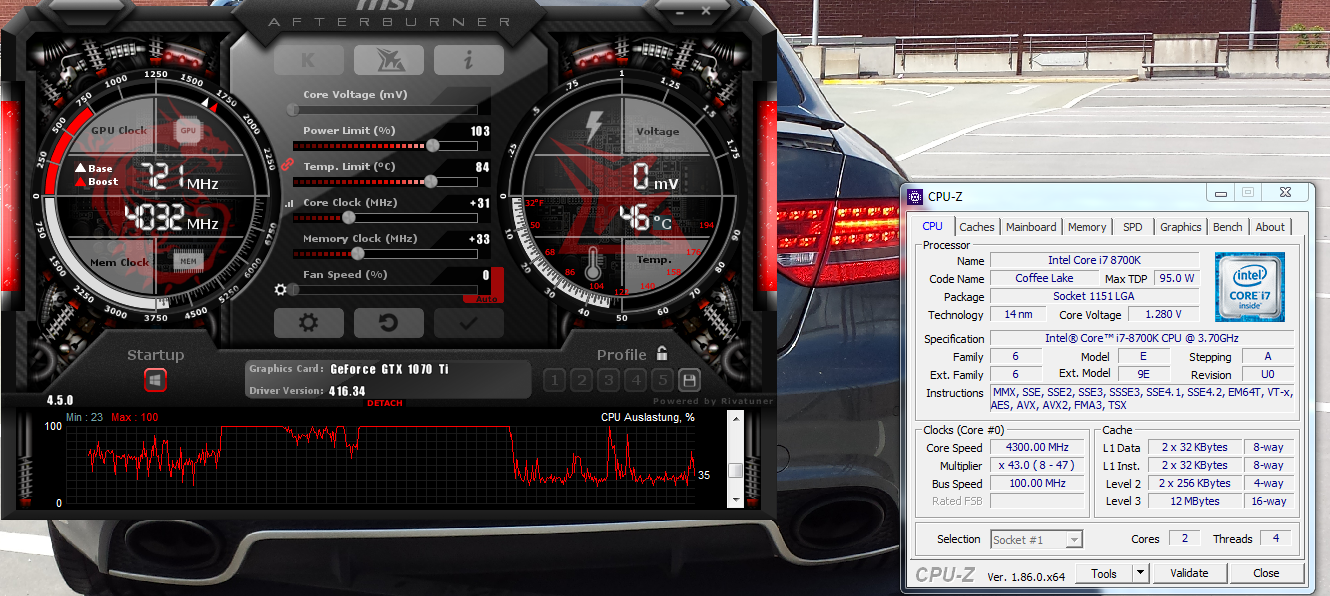
Task: Click the graph scrollbar thumb
Action: pos(736,470)
